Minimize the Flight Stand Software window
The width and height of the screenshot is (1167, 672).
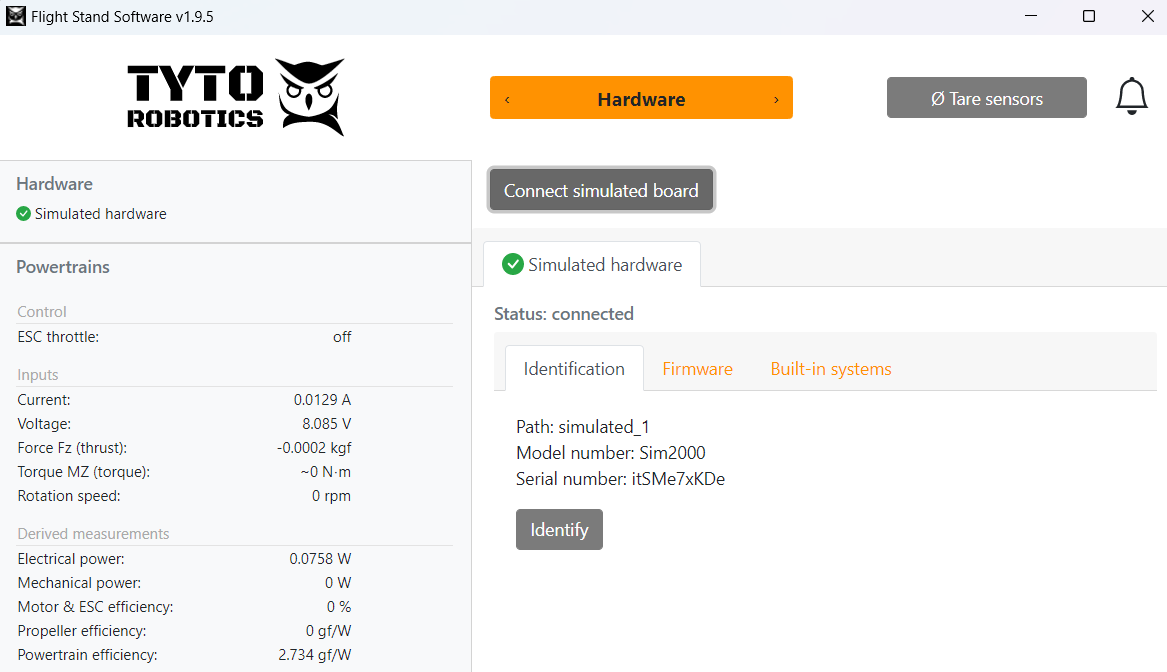pos(1031,17)
